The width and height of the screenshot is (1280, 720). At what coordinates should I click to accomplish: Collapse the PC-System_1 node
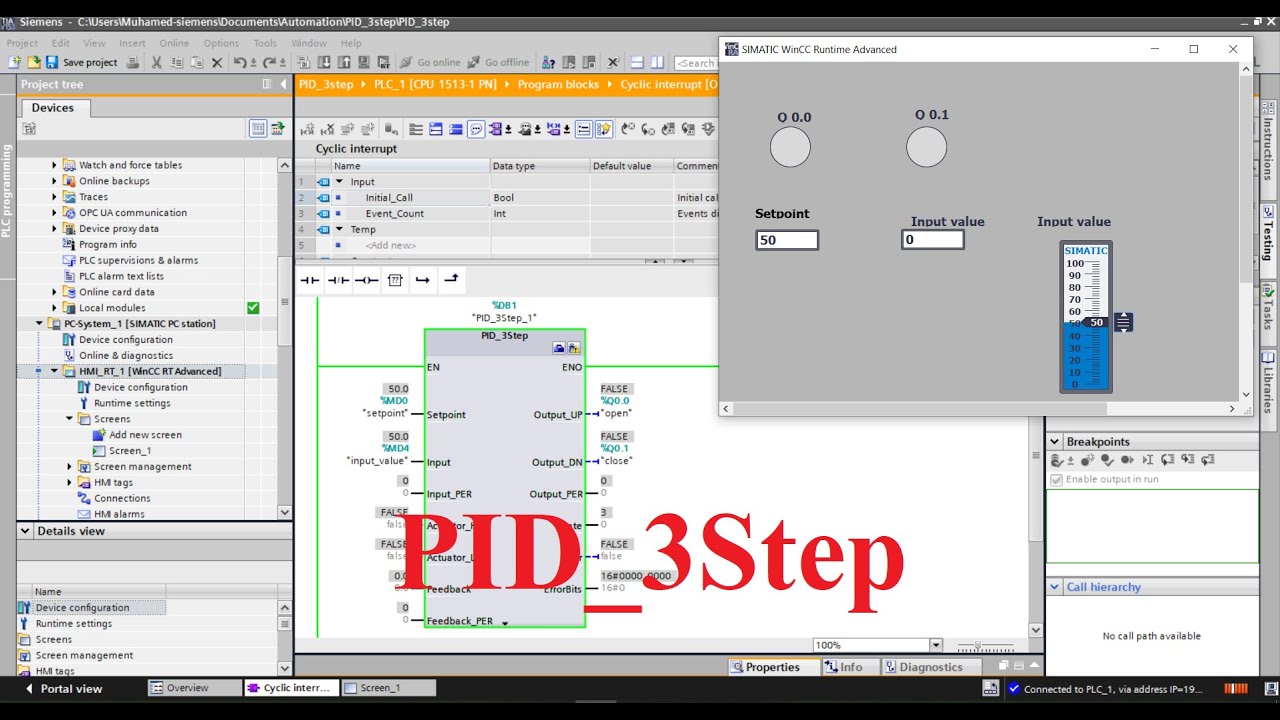(40, 324)
